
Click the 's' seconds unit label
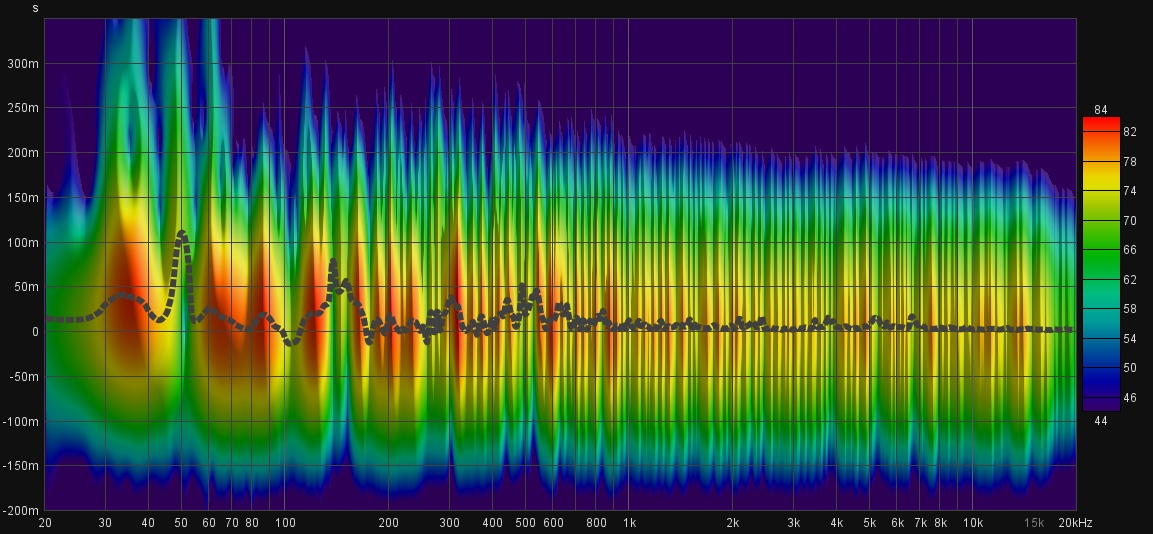(x=36, y=9)
